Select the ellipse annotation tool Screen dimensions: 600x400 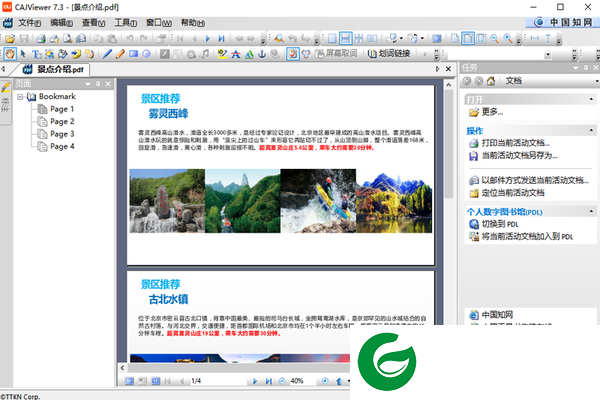coord(147,54)
